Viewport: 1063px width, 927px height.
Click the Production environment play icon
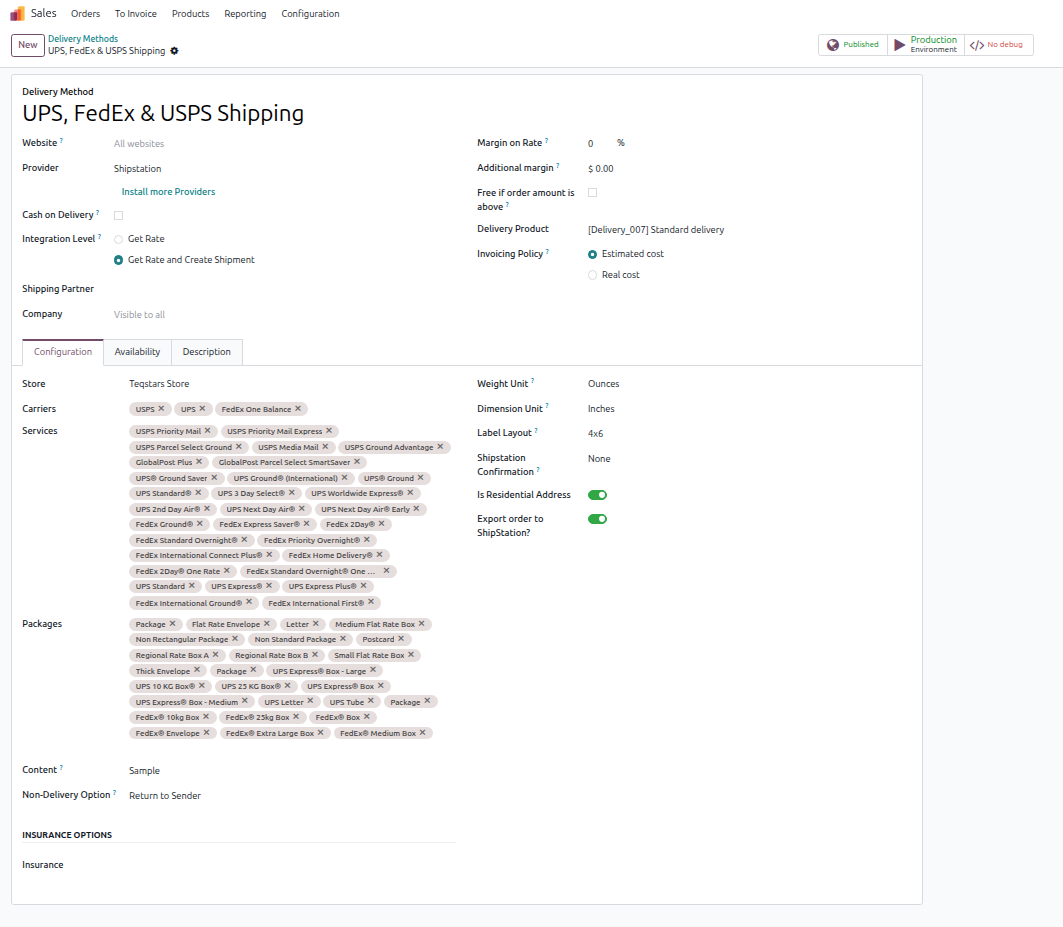[899, 45]
